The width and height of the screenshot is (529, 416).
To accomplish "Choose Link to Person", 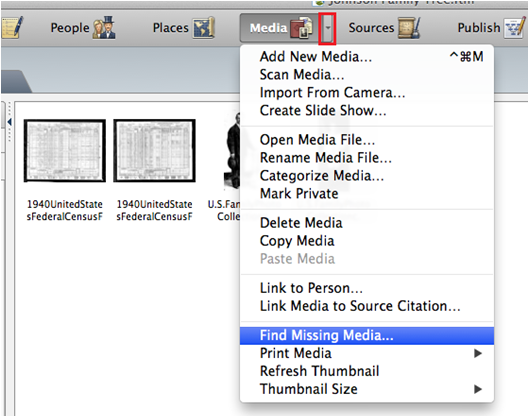I will coord(367,288).
